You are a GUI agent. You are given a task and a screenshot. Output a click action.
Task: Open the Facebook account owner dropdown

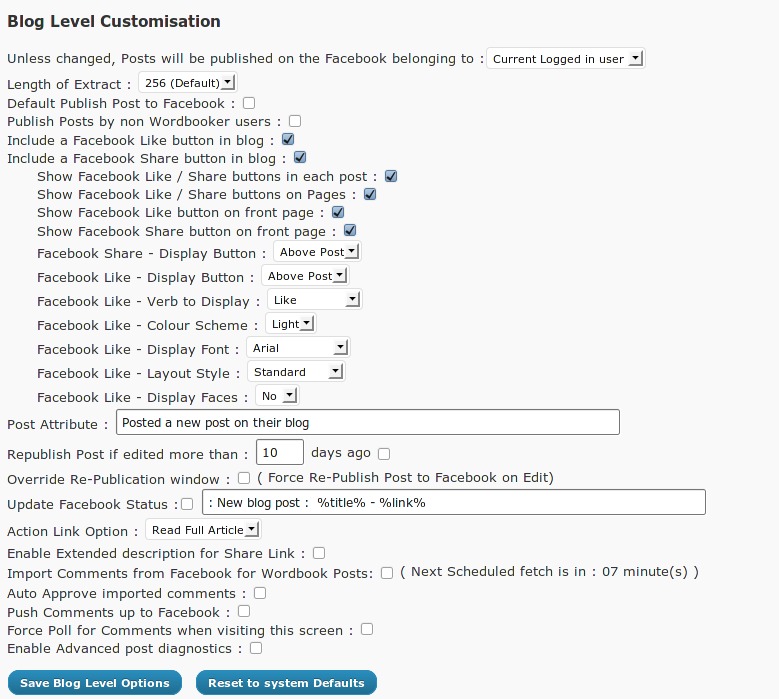point(566,59)
